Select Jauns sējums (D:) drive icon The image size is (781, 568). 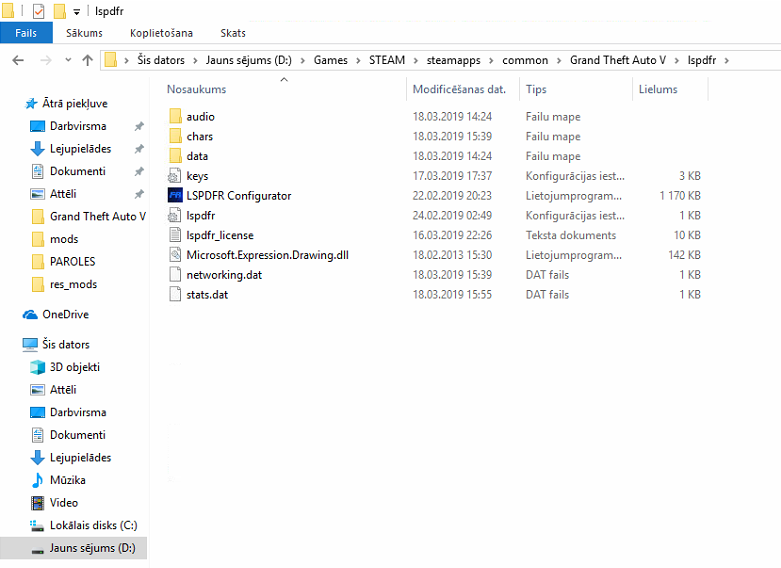pyautogui.click(x=37, y=550)
